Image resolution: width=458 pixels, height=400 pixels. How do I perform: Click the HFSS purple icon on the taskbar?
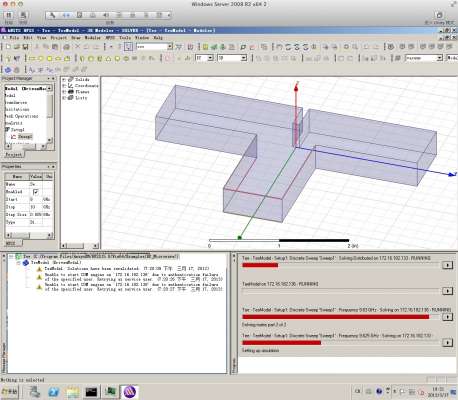pyautogui.click(x=129, y=392)
